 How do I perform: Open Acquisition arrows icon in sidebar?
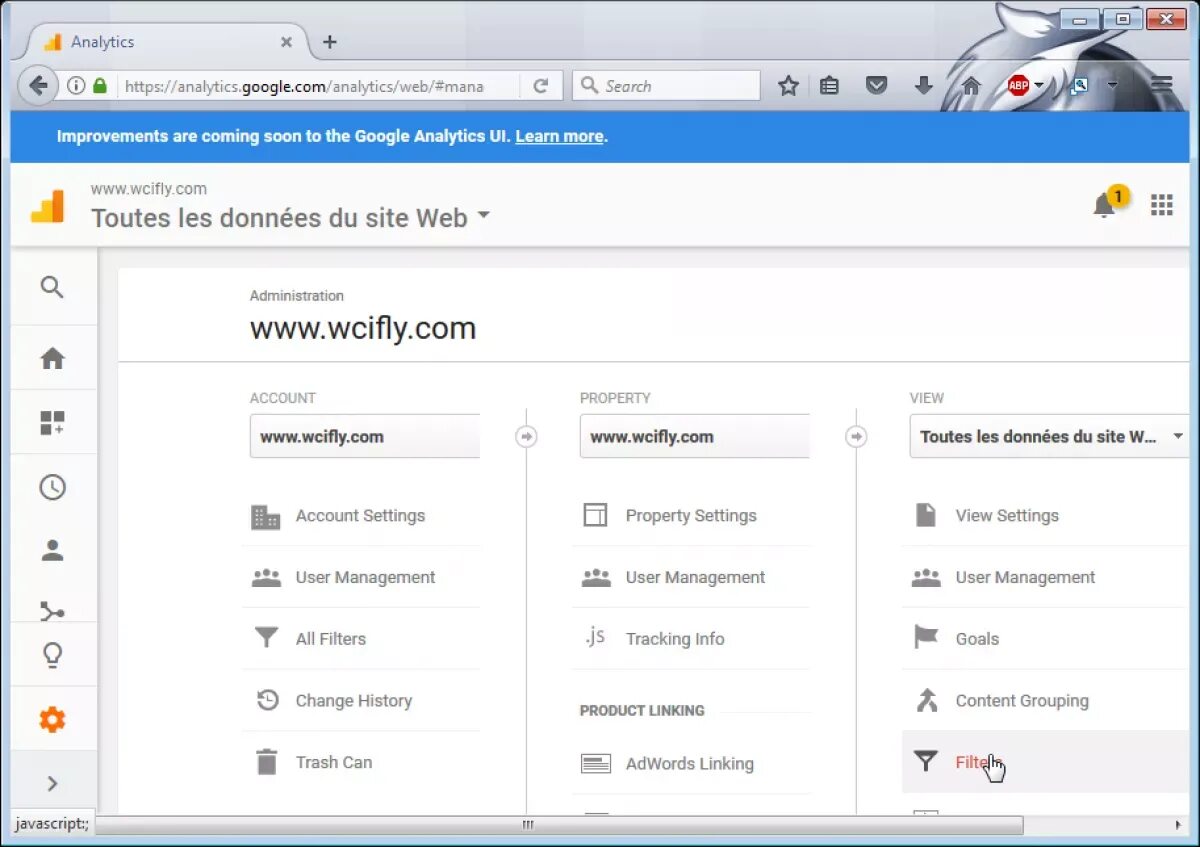(x=52, y=610)
